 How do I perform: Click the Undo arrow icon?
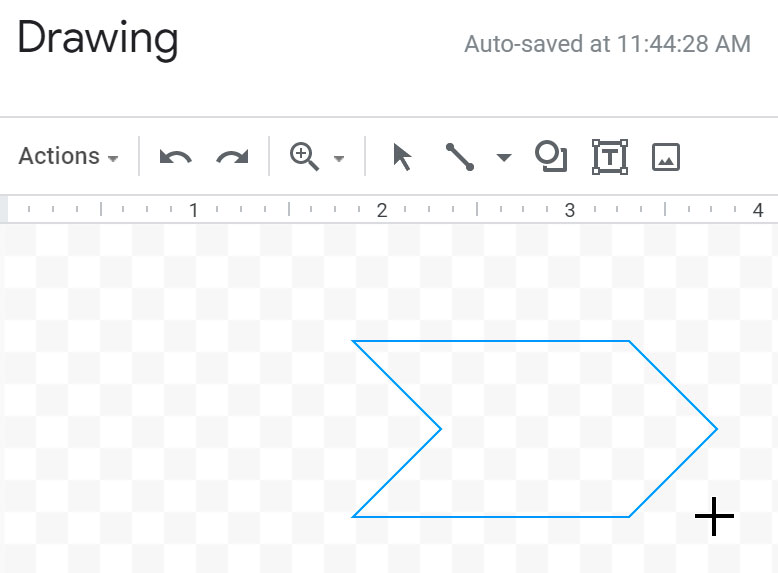[x=176, y=157]
